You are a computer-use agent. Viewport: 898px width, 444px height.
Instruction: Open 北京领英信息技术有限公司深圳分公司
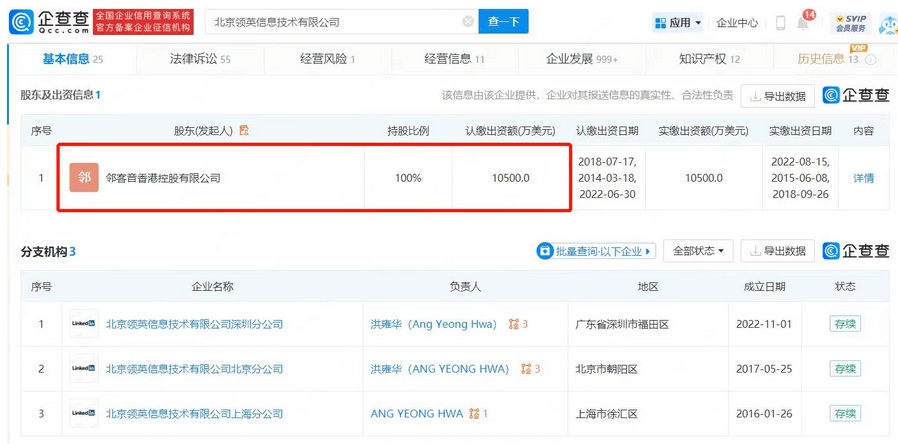[194, 324]
